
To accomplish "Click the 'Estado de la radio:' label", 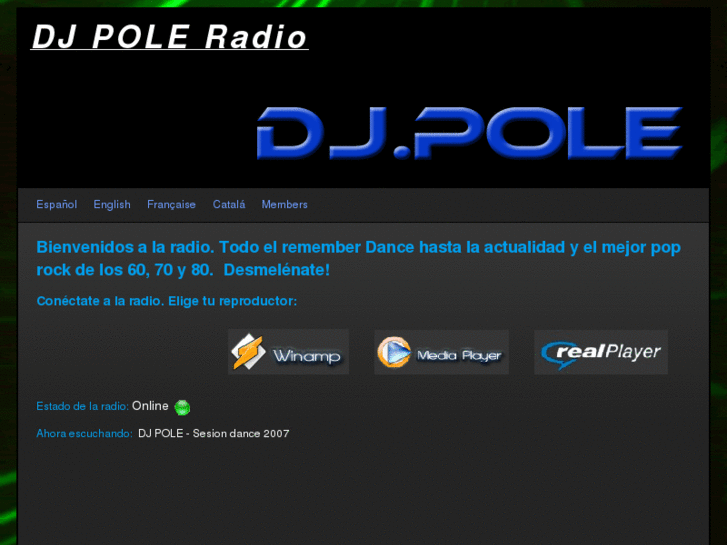I will (83, 406).
